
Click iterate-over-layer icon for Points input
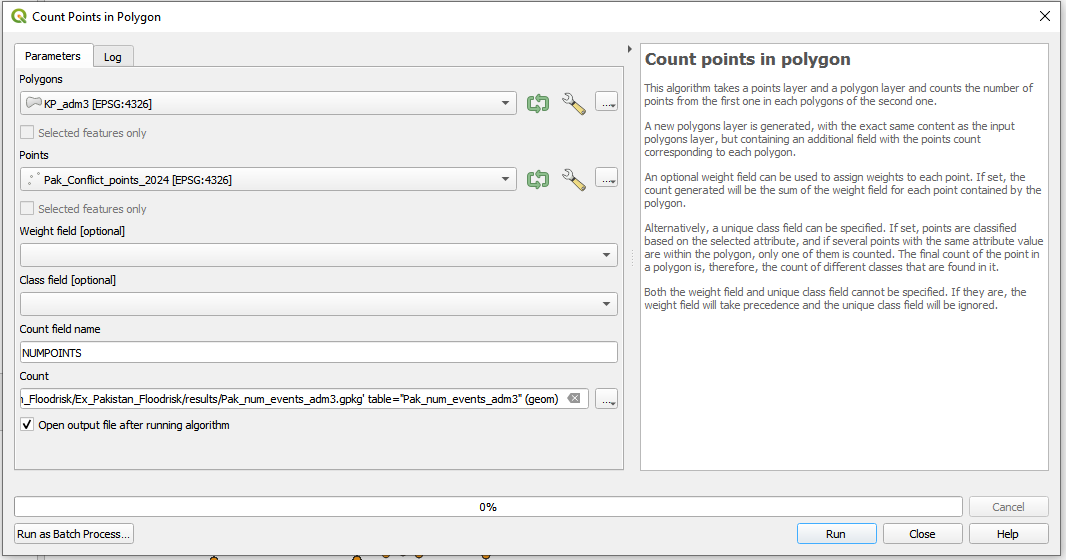[538, 179]
